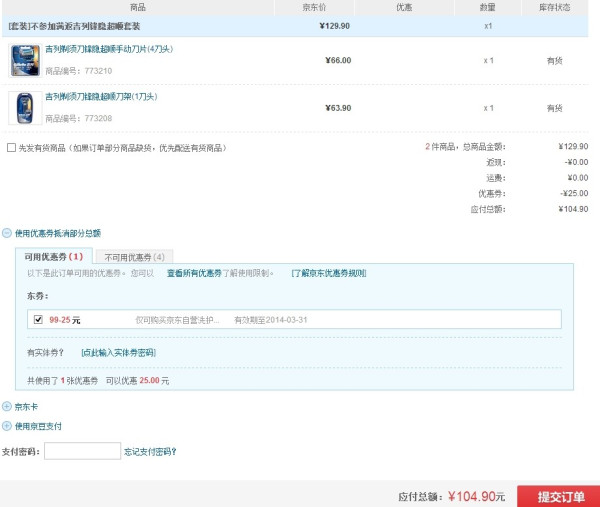The width and height of the screenshot is (600, 507).
Task: Click the 库存状态 column header
Action: [555, 7]
